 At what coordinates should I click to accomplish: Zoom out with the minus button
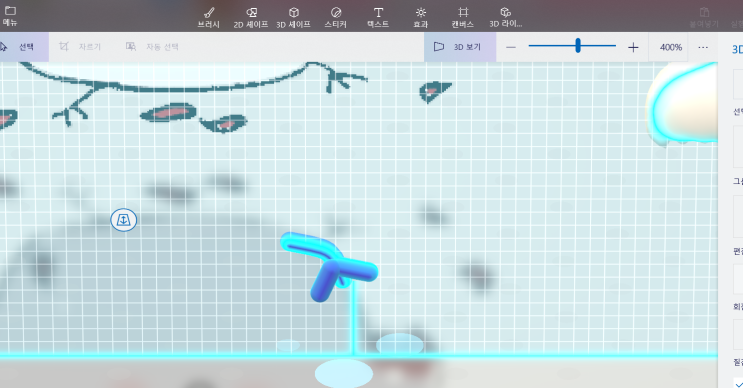coord(511,47)
